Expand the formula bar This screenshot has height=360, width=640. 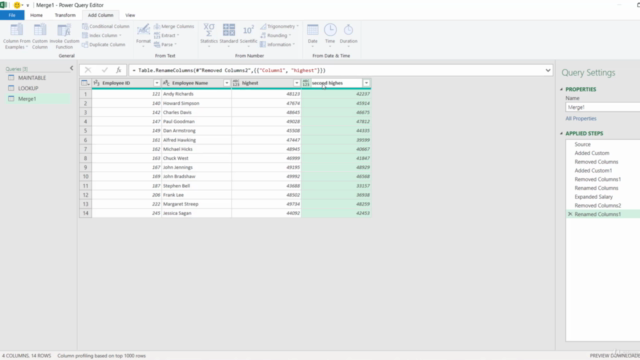pos(548,70)
